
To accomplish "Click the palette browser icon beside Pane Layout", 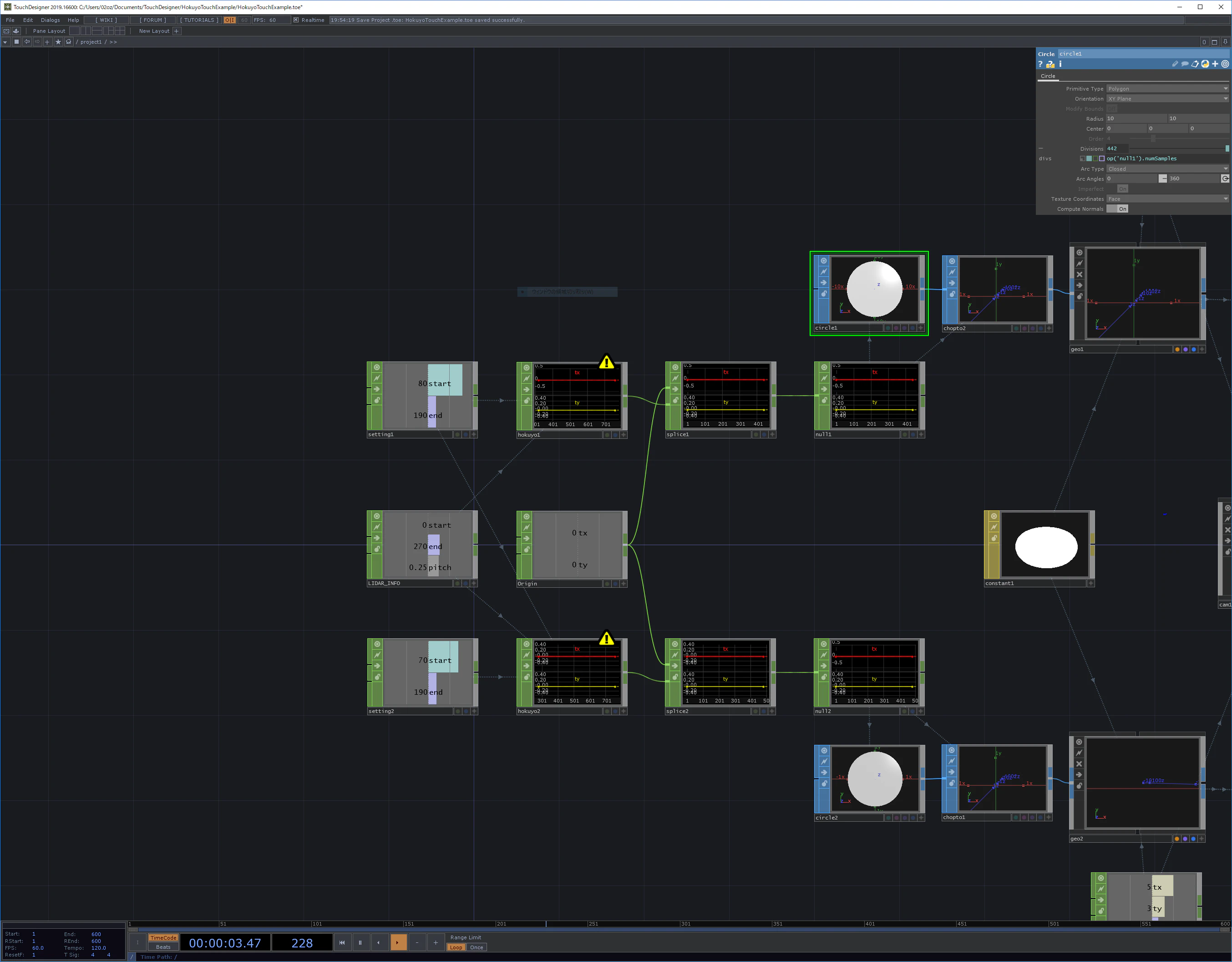I will click(16, 31).
